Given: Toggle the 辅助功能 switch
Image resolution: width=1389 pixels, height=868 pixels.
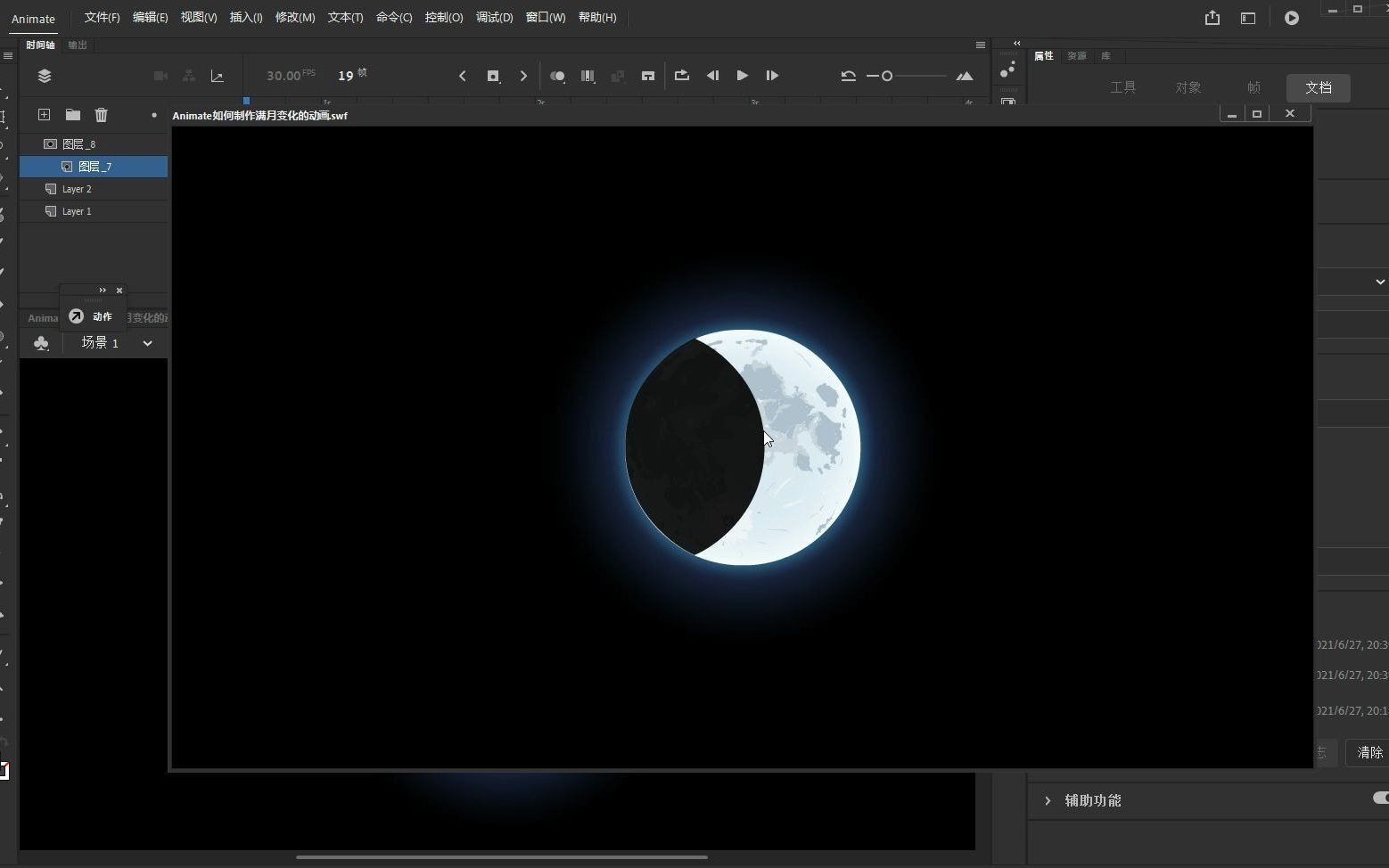Looking at the screenshot, I should (1380, 798).
